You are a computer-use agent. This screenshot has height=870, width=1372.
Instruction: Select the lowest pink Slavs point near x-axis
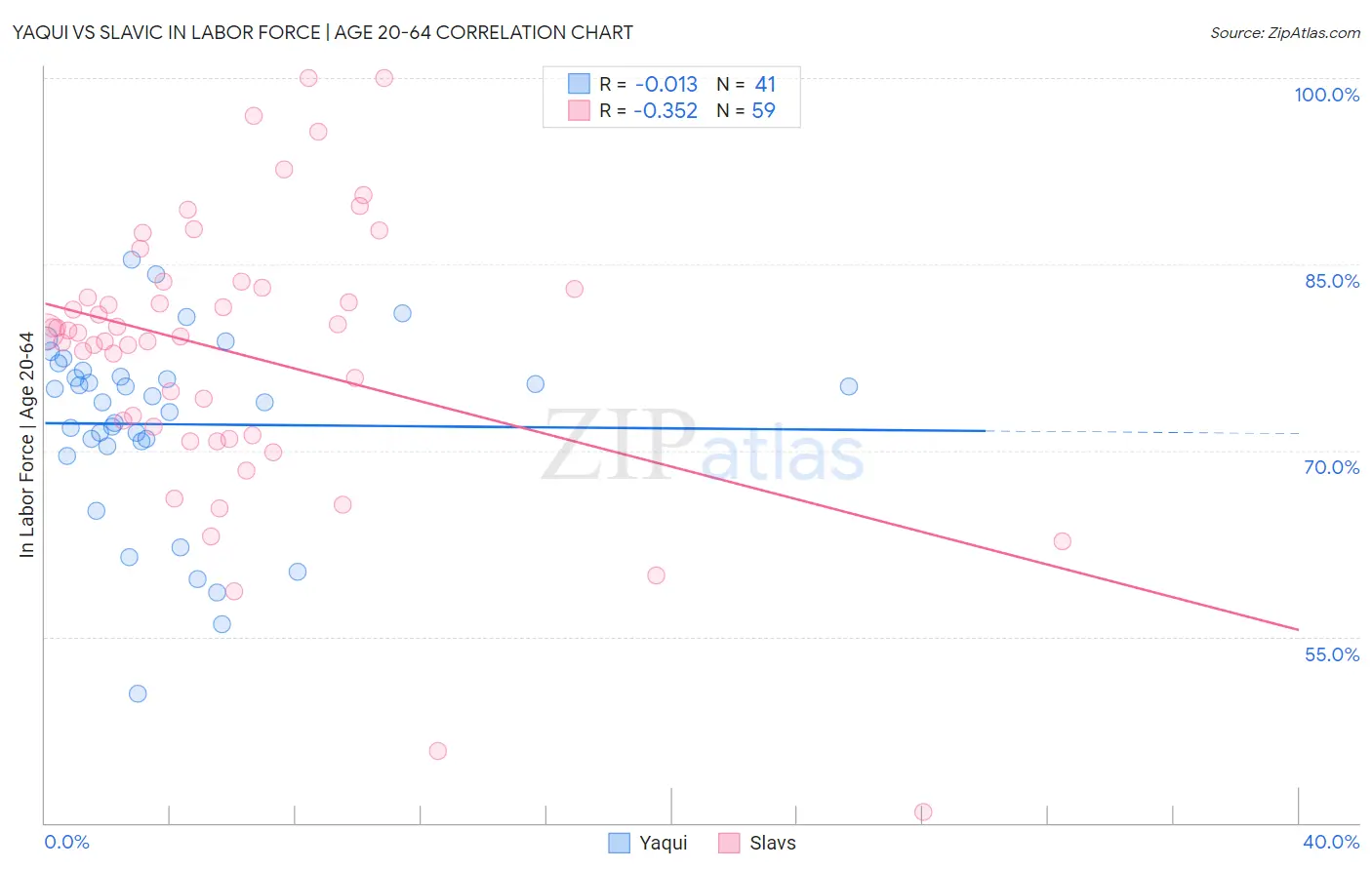click(x=923, y=812)
